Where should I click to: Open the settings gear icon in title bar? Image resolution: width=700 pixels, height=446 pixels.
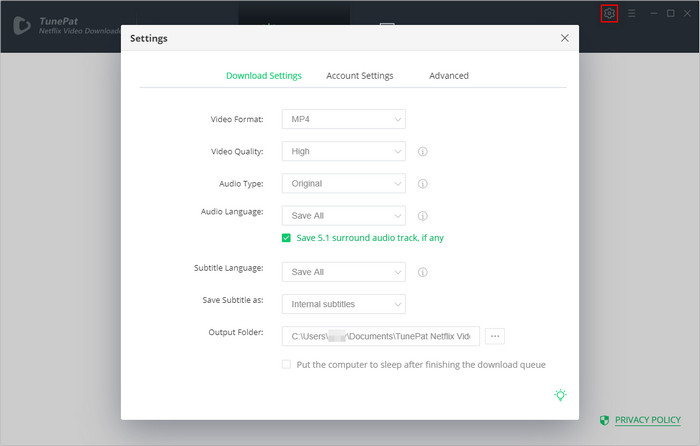609,13
